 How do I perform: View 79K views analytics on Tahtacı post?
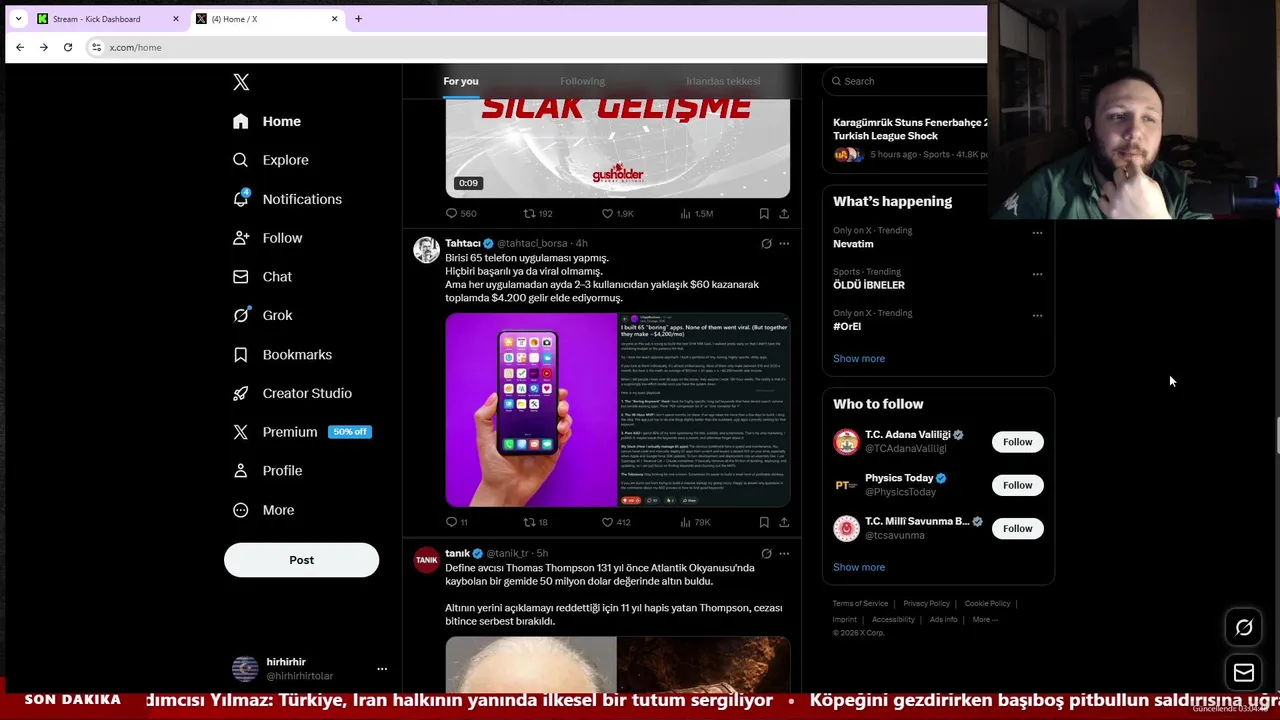coord(695,522)
